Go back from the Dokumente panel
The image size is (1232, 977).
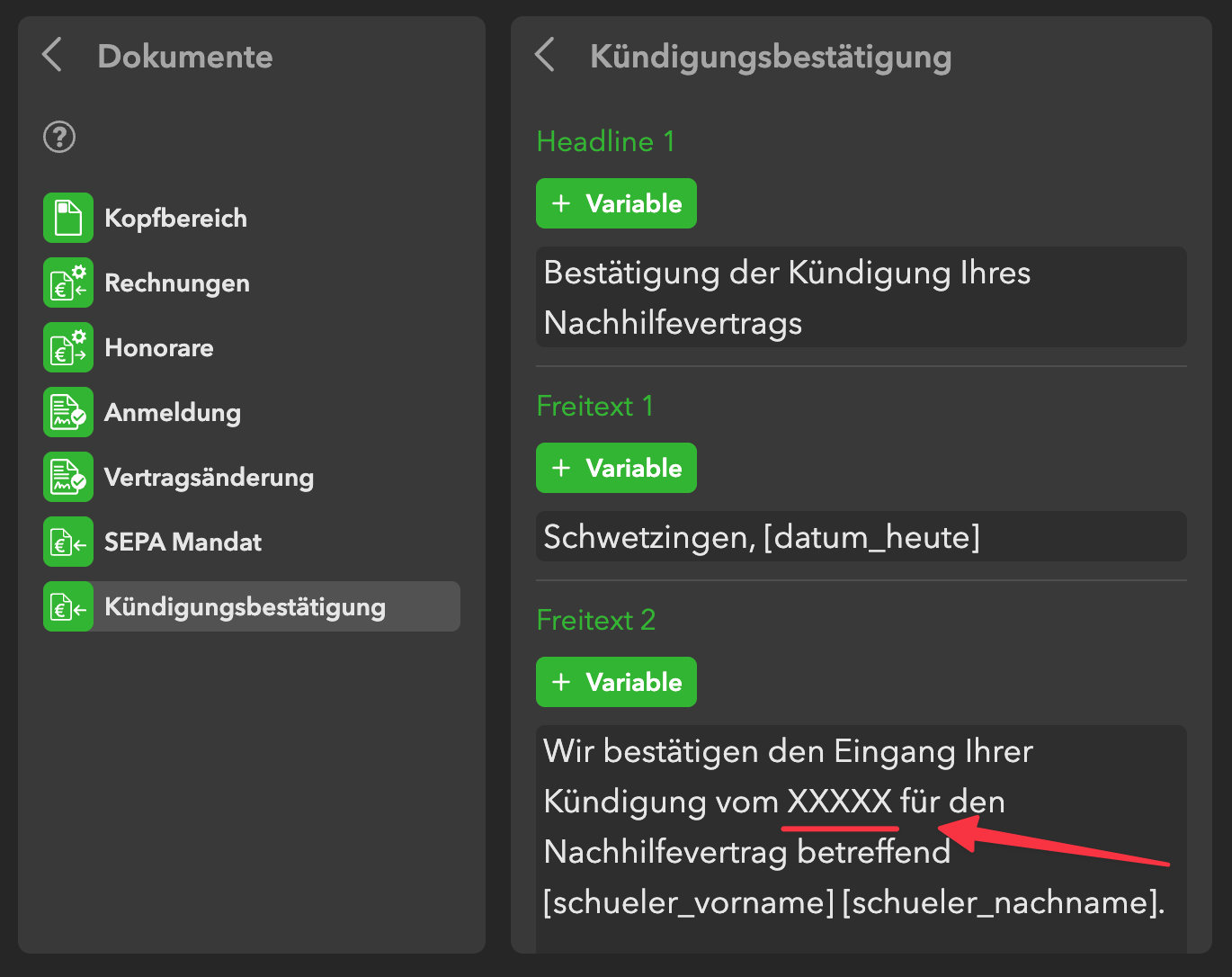52,55
